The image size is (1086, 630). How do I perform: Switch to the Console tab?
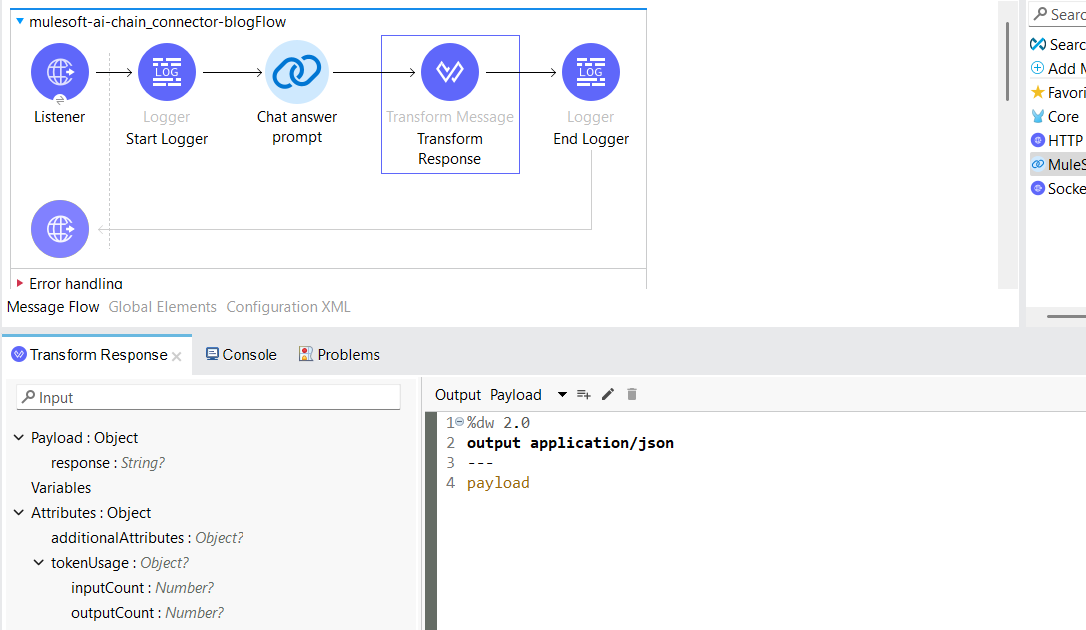pyautogui.click(x=242, y=355)
